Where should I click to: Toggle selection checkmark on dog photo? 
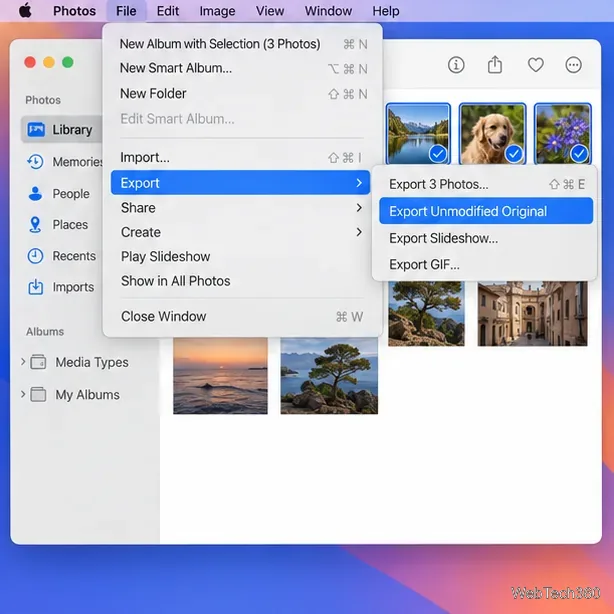[514, 154]
